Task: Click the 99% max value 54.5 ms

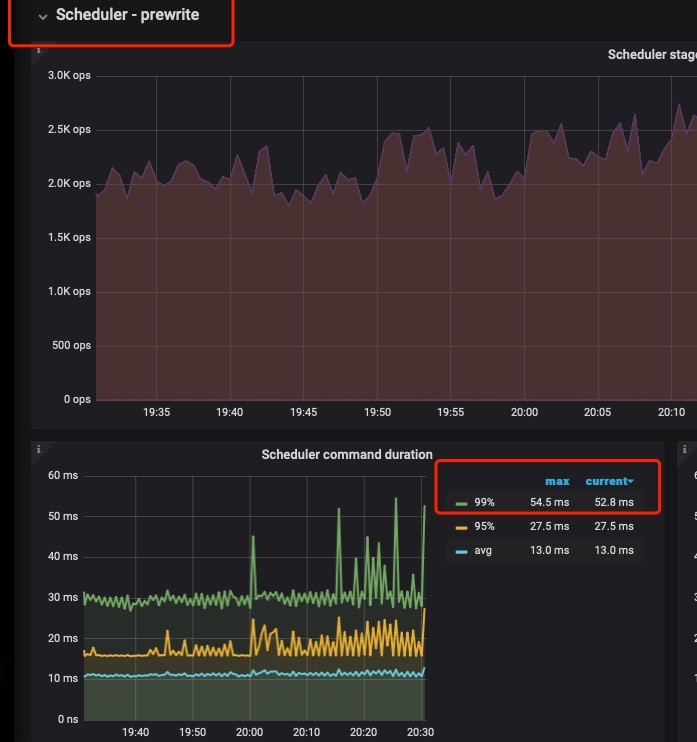Action: (549, 501)
